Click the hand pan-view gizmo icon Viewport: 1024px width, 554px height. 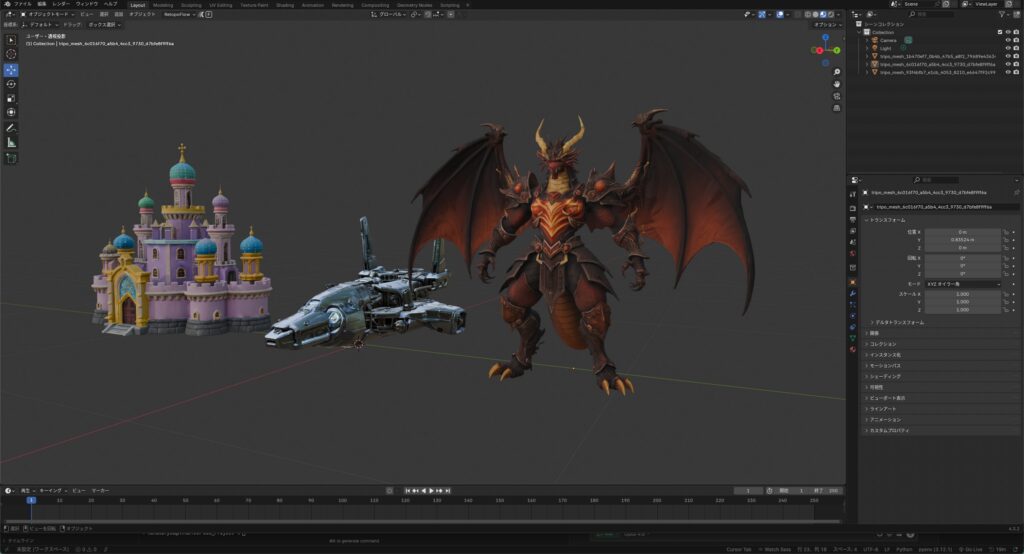point(836,84)
